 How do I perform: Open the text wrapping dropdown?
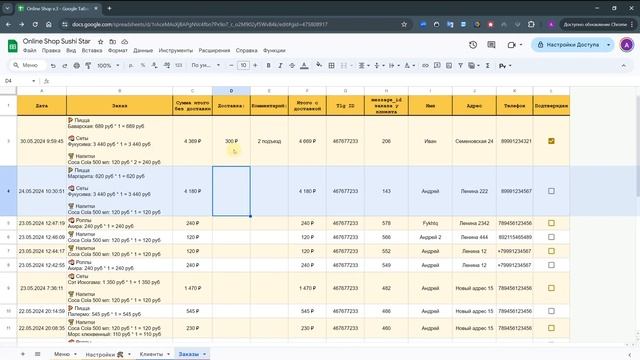coord(394,65)
